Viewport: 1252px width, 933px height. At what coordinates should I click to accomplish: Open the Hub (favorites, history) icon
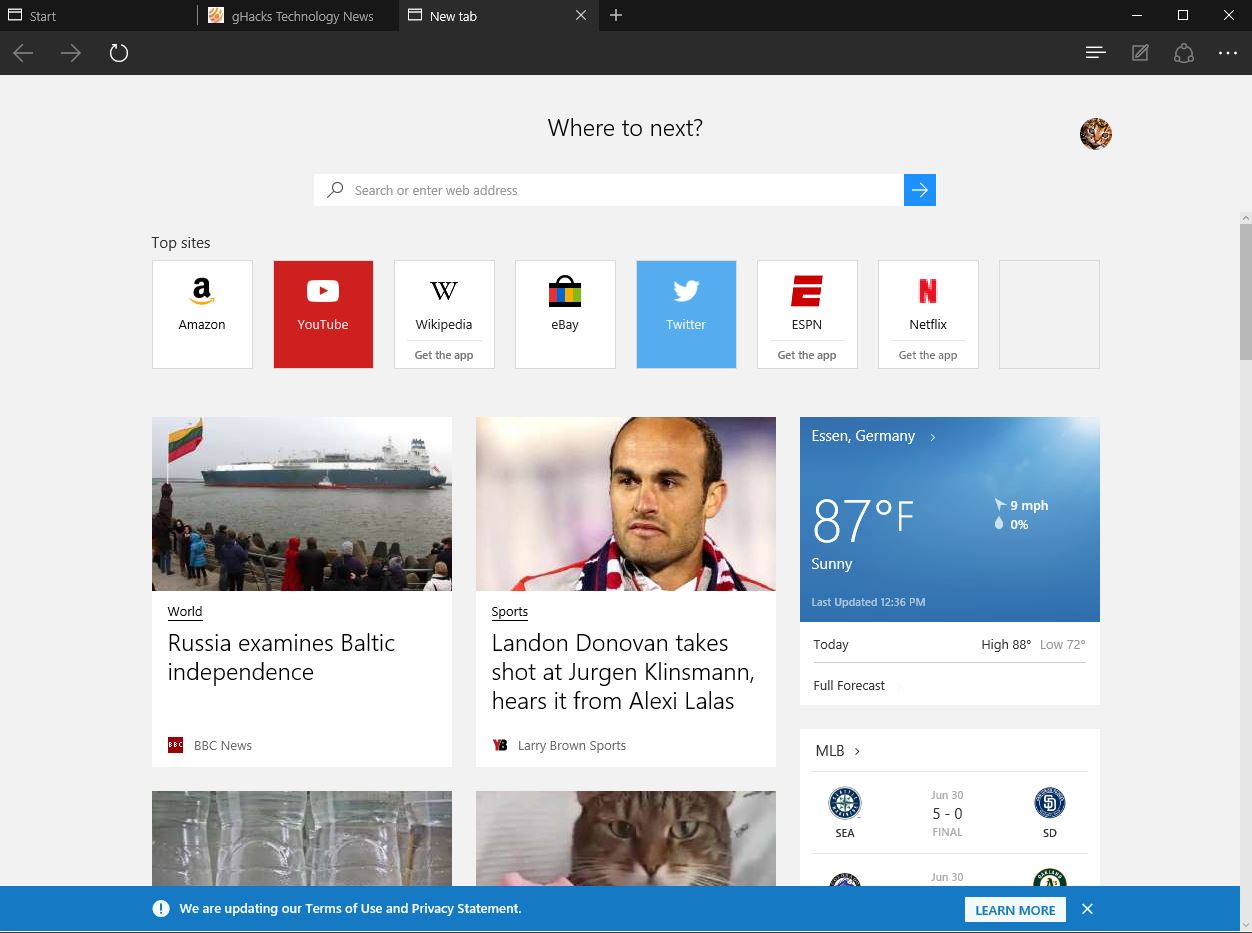(x=1095, y=53)
